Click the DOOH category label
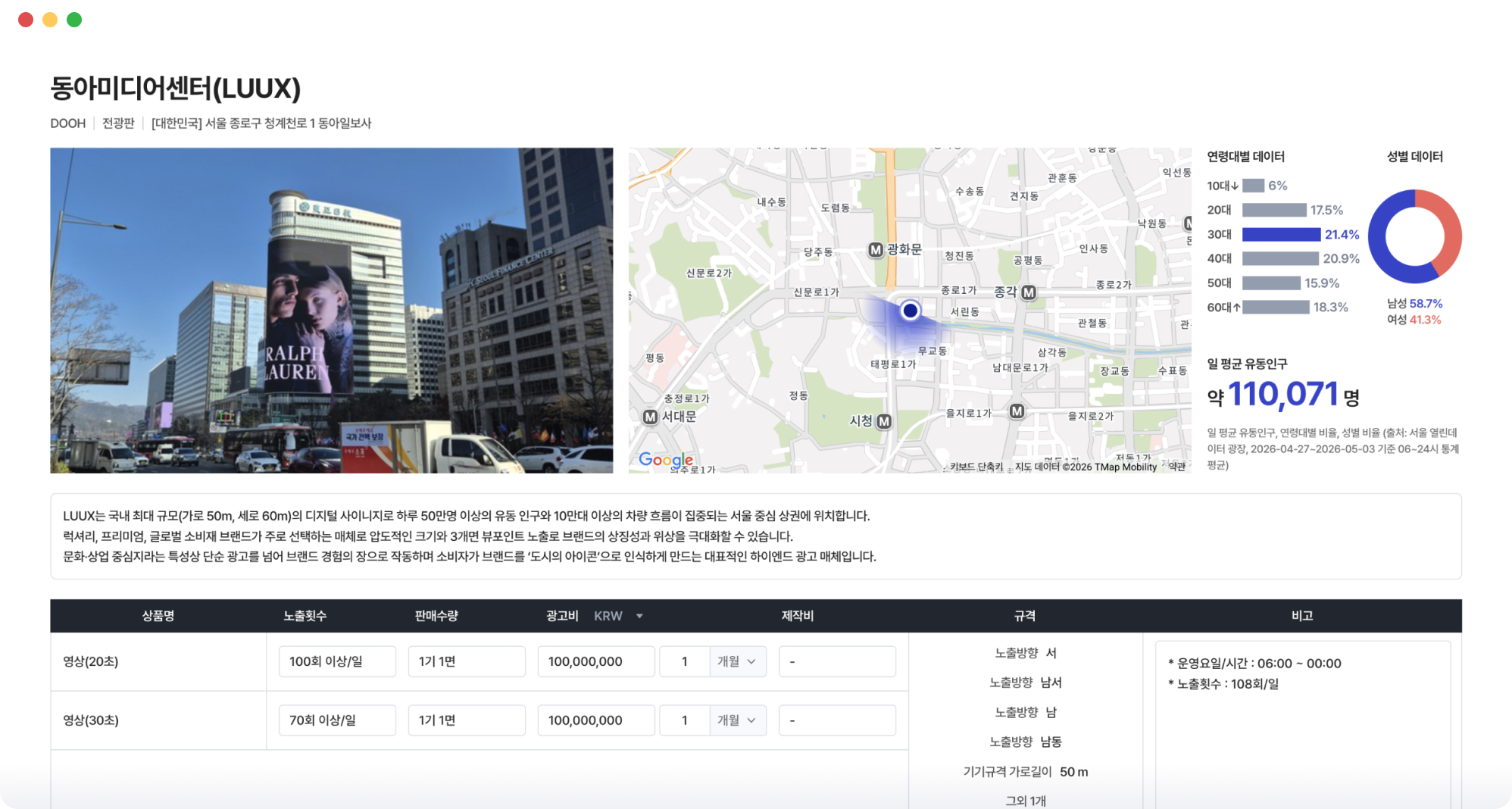The width and height of the screenshot is (1512, 809). (x=68, y=123)
